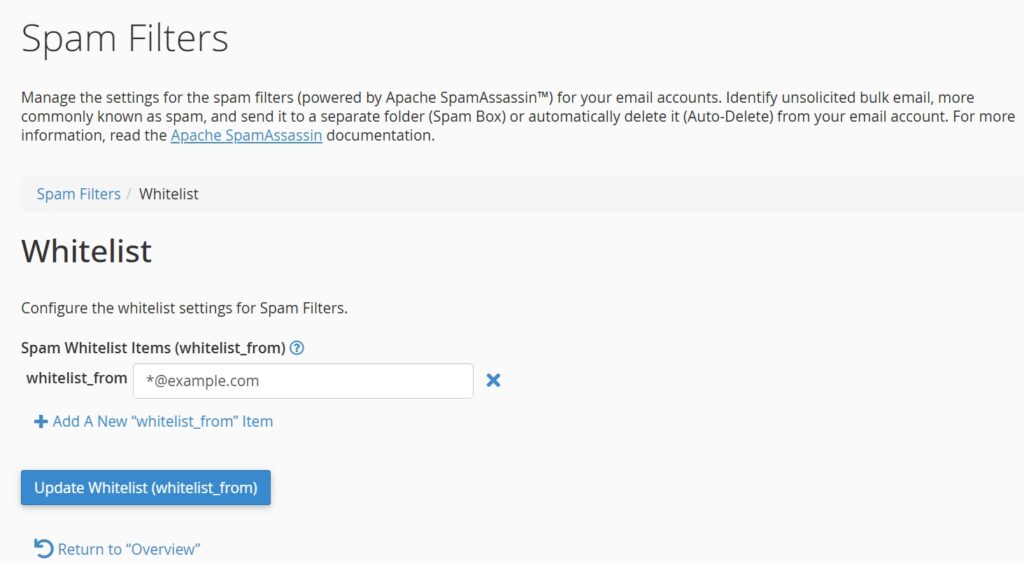Remove the *@example.com entry with the X icon
This screenshot has width=1024, height=561.
click(x=493, y=380)
